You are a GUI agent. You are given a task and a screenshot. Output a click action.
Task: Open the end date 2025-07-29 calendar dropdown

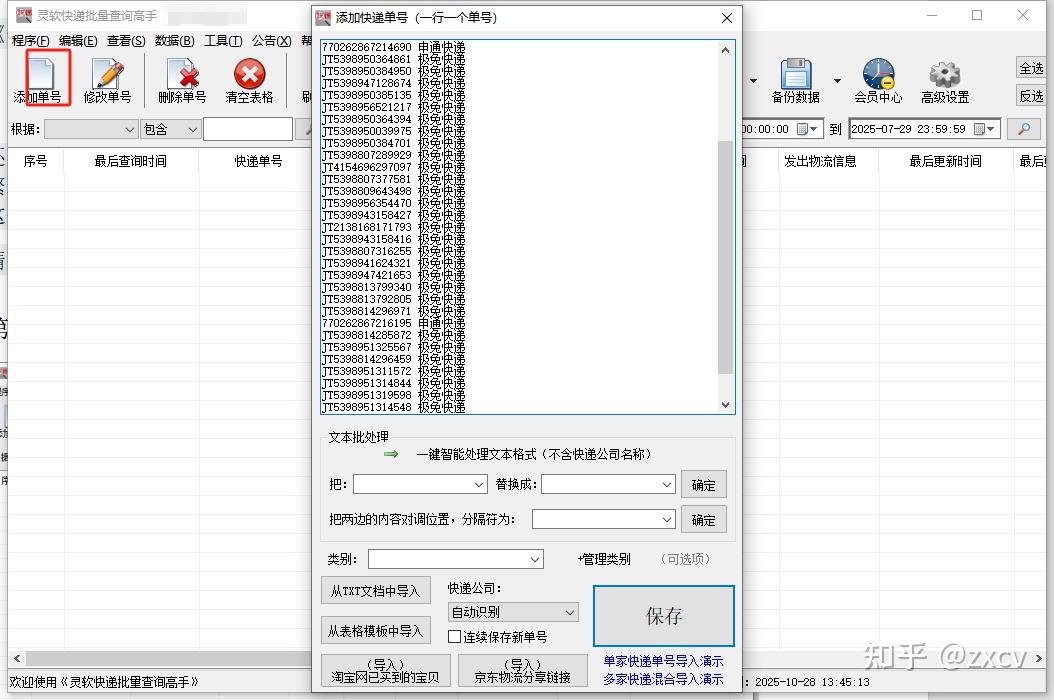point(985,129)
